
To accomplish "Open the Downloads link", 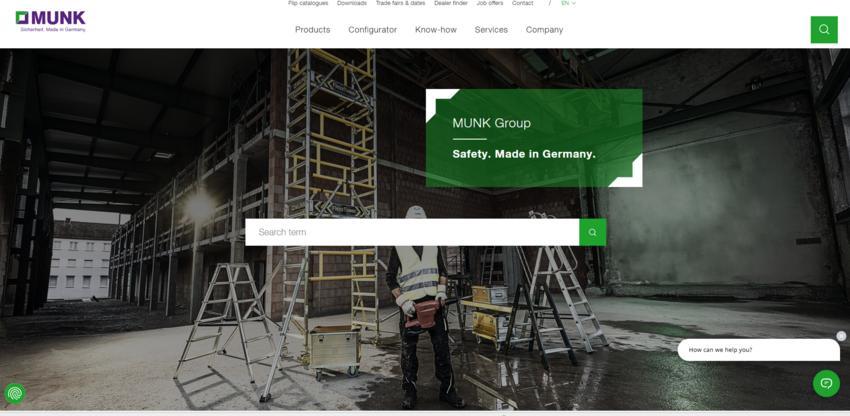I will pyautogui.click(x=352, y=3).
